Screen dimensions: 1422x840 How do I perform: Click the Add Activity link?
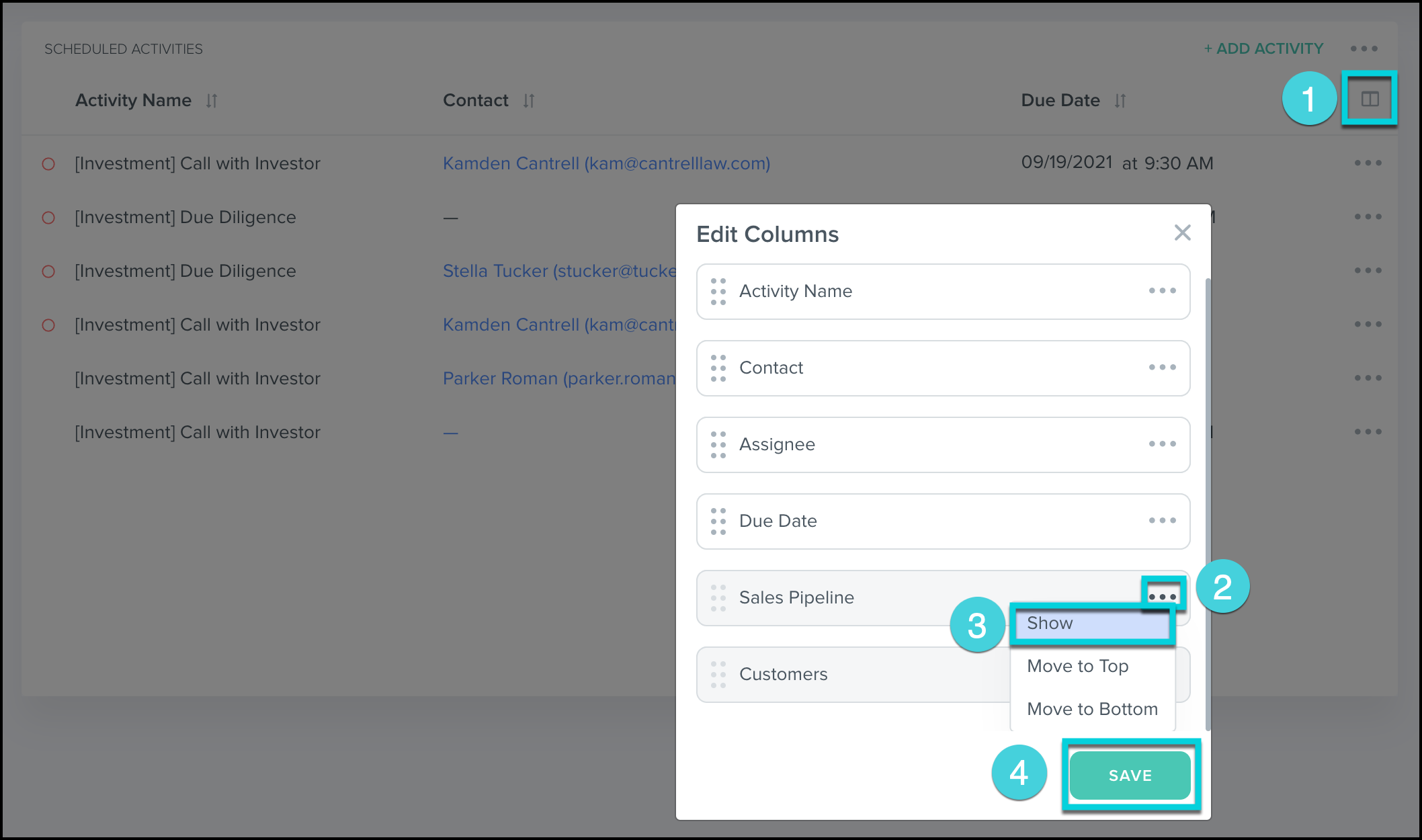pos(1263,49)
